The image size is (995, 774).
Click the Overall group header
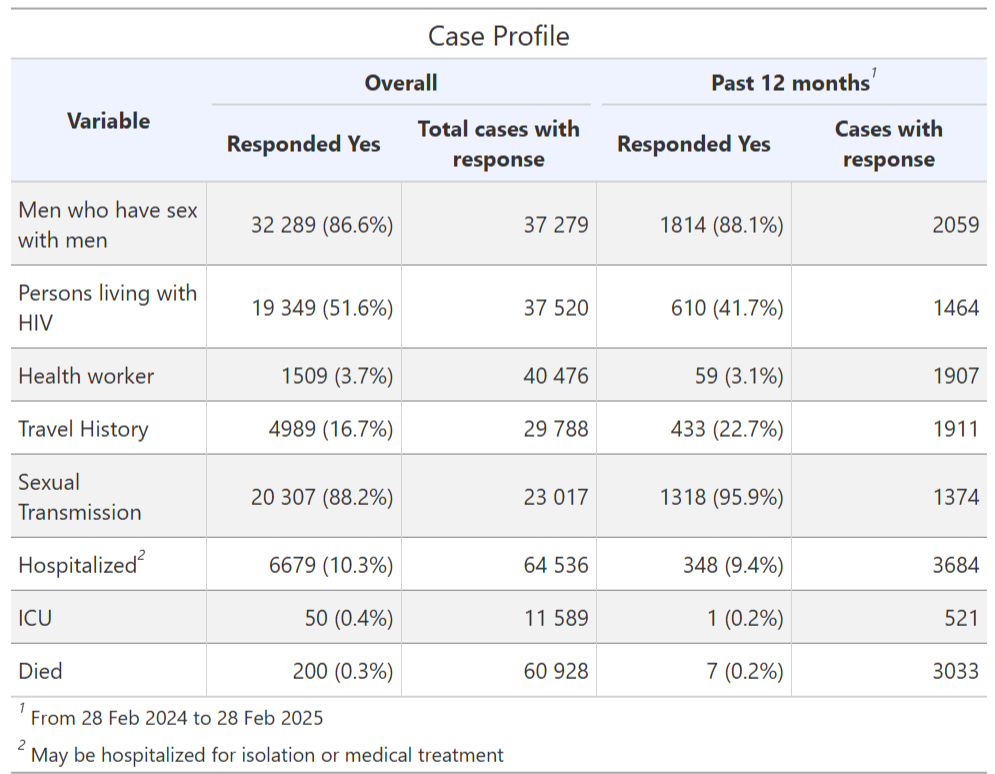[400, 82]
